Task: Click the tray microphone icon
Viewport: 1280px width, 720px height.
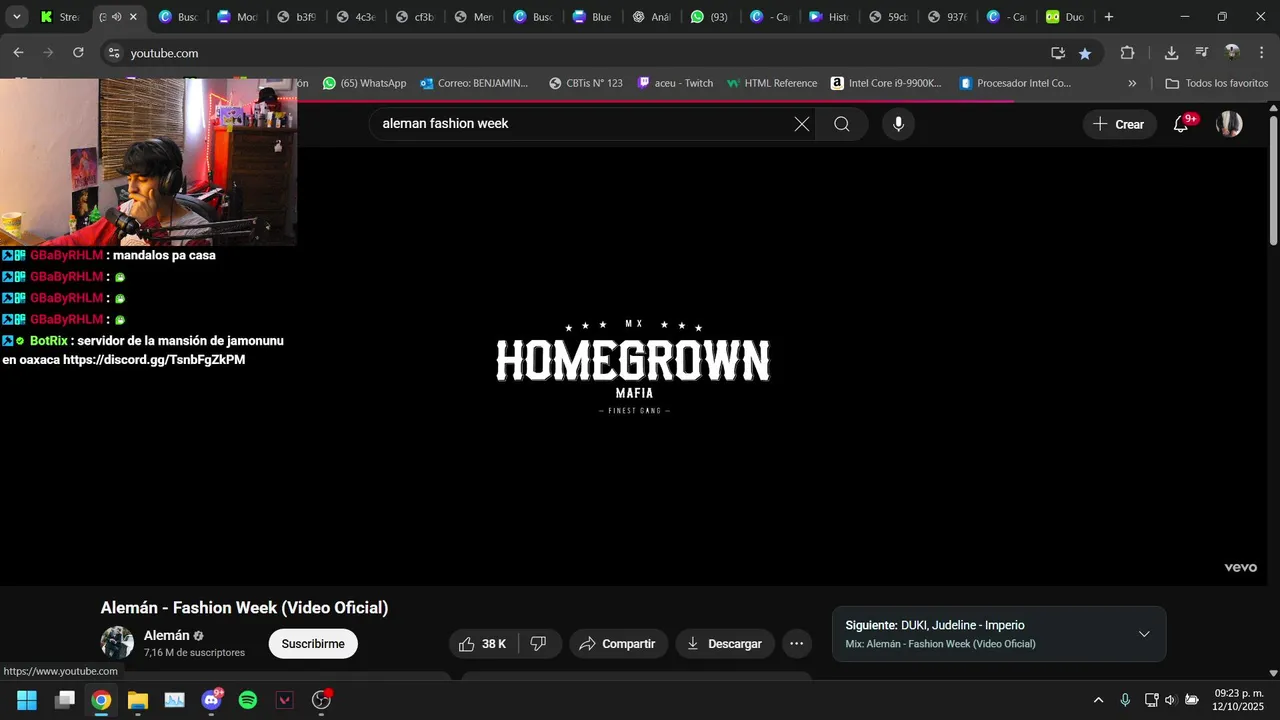Action: click(x=1125, y=700)
